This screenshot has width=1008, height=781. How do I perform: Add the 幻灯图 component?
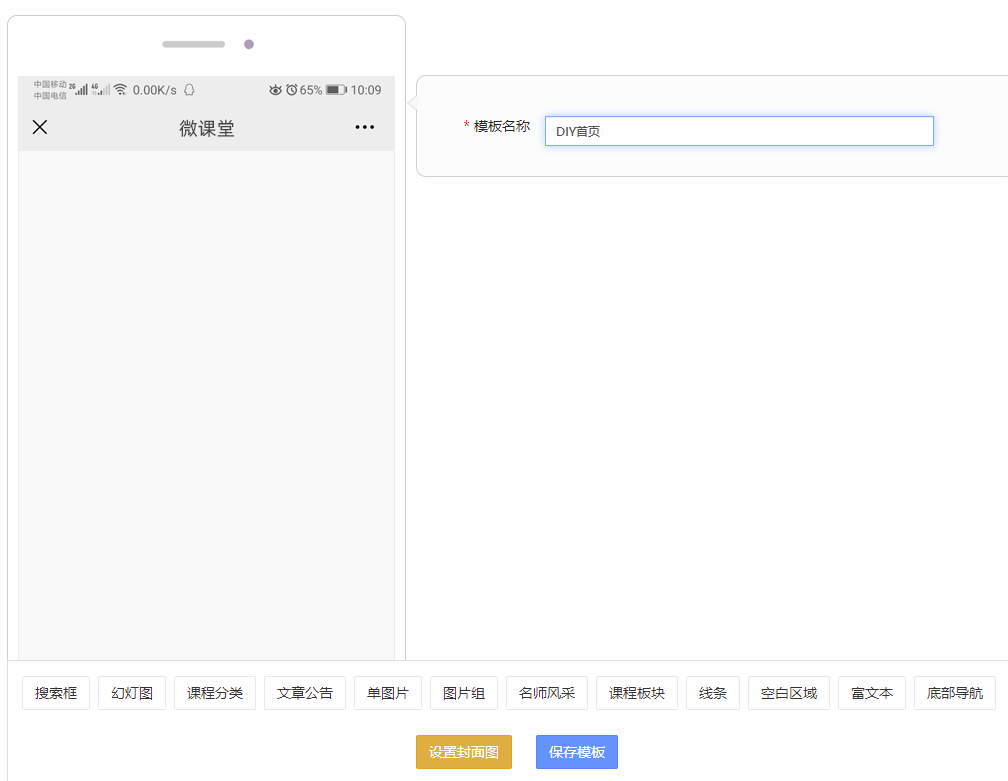tap(132, 693)
